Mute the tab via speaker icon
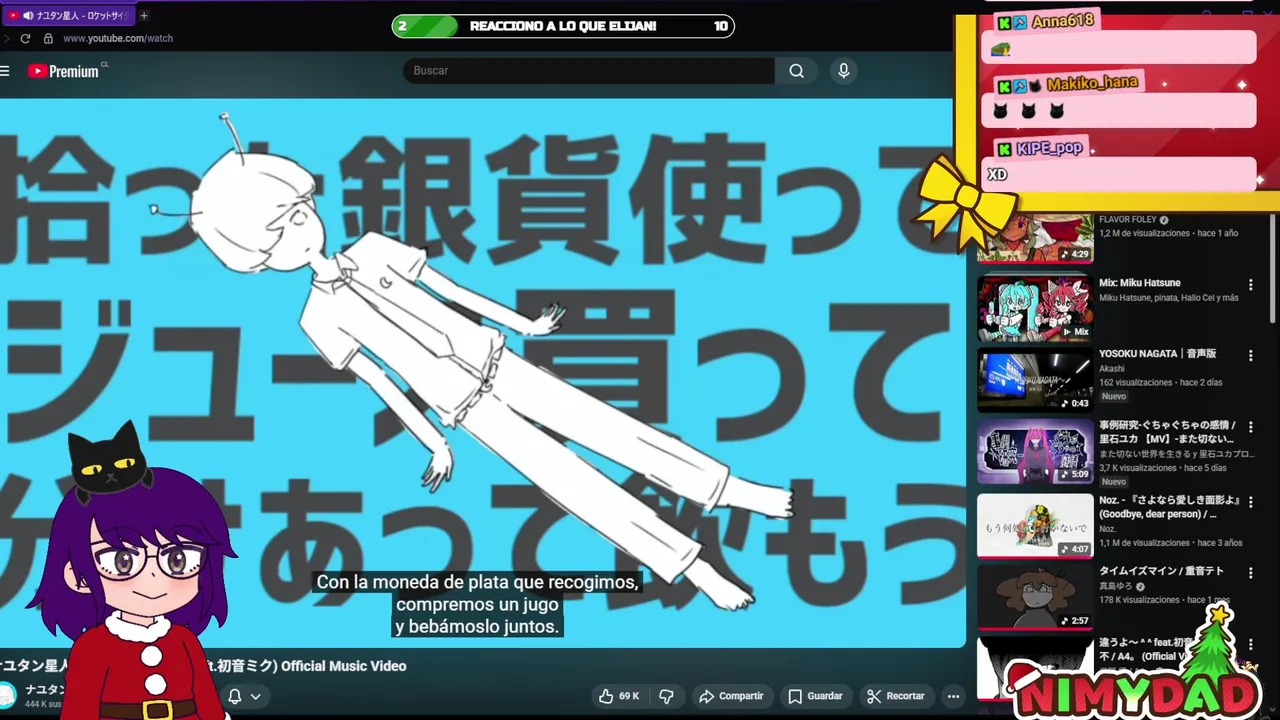This screenshot has width=1280, height=720. tap(28, 16)
